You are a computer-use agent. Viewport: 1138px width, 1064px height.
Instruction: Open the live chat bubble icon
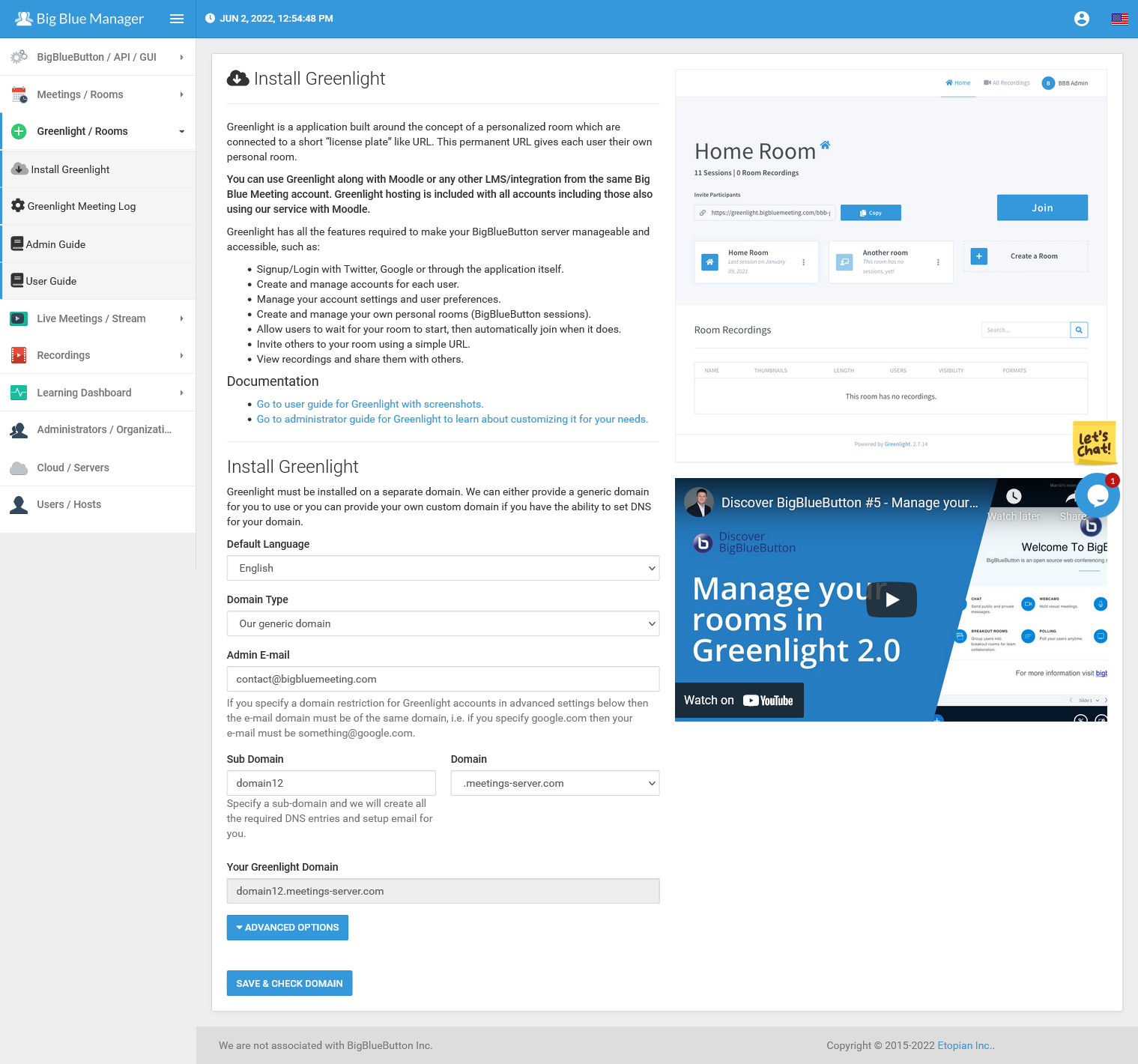1098,495
